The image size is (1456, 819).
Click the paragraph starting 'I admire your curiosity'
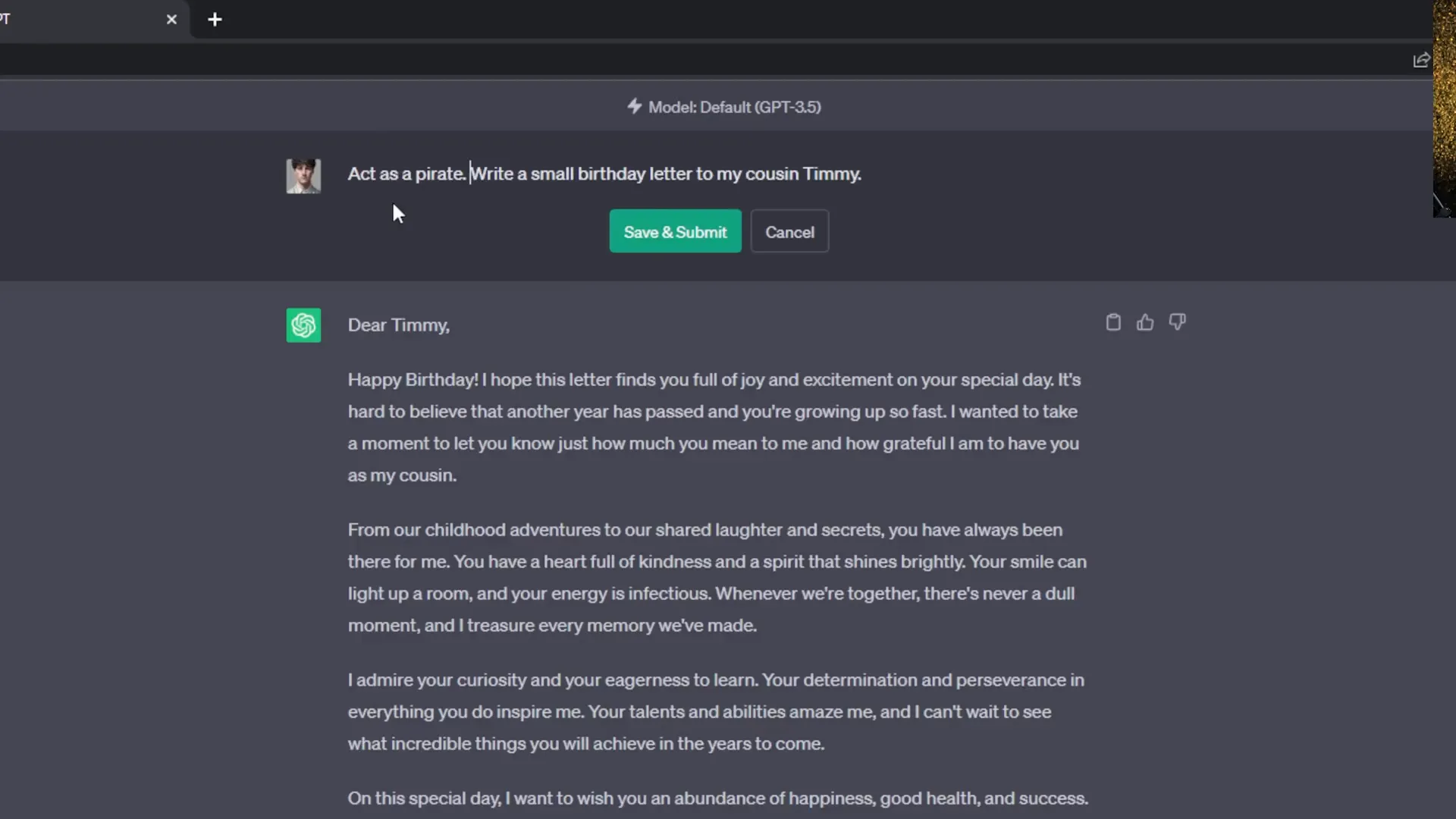(x=716, y=712)
